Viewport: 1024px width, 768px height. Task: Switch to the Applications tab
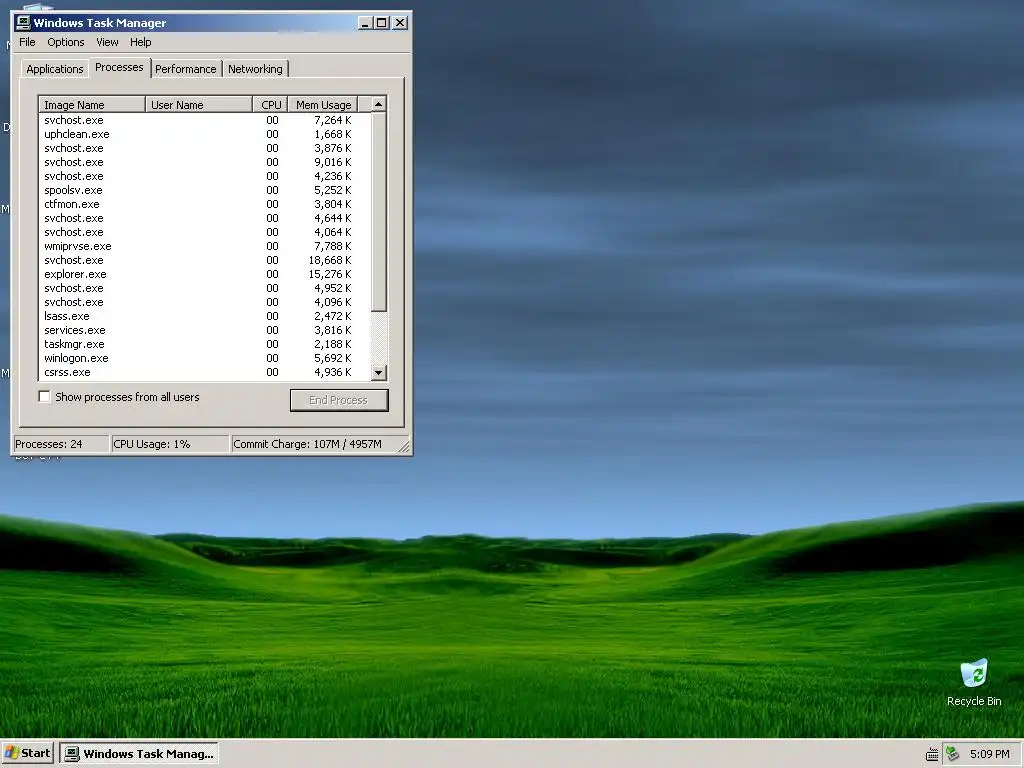pyautogui.click(x=55, y=69)
